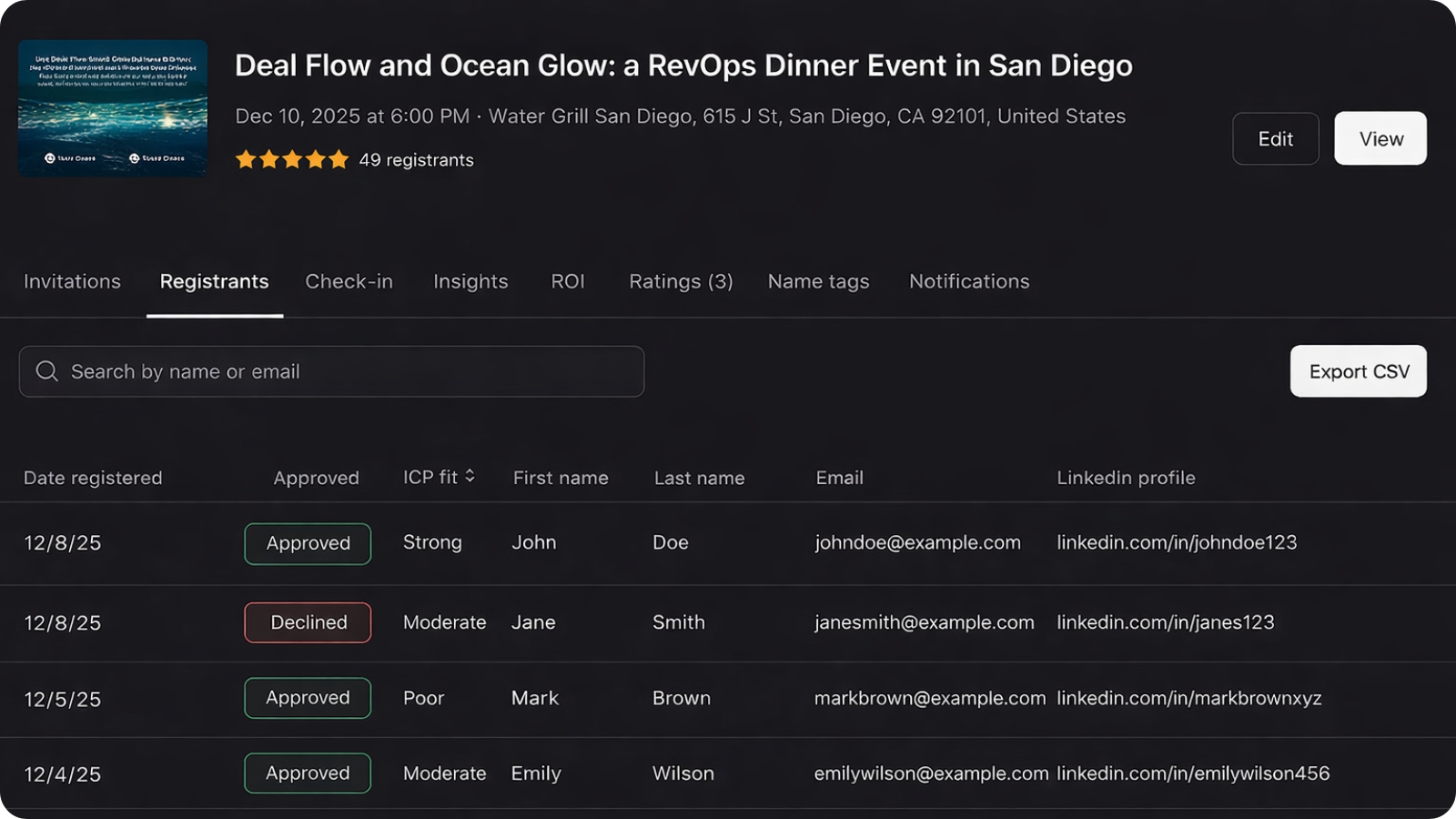Export registrants as CSV

[x=1359, y=371]
